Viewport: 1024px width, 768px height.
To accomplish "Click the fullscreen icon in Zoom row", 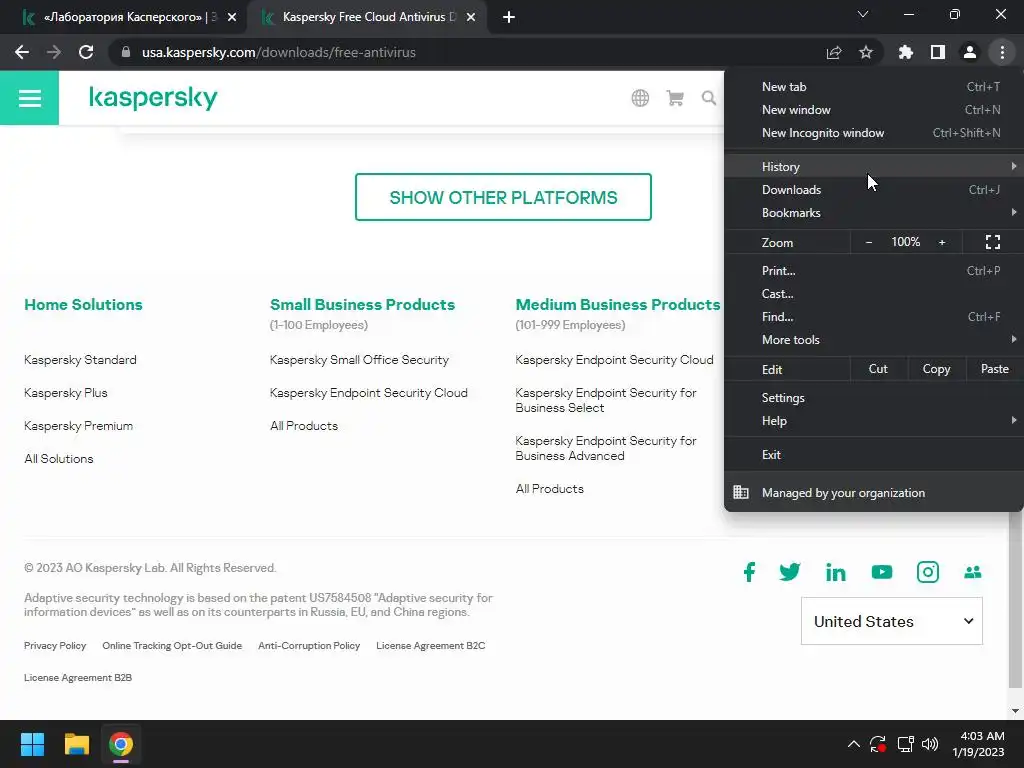I will click(x=993, y=242).
